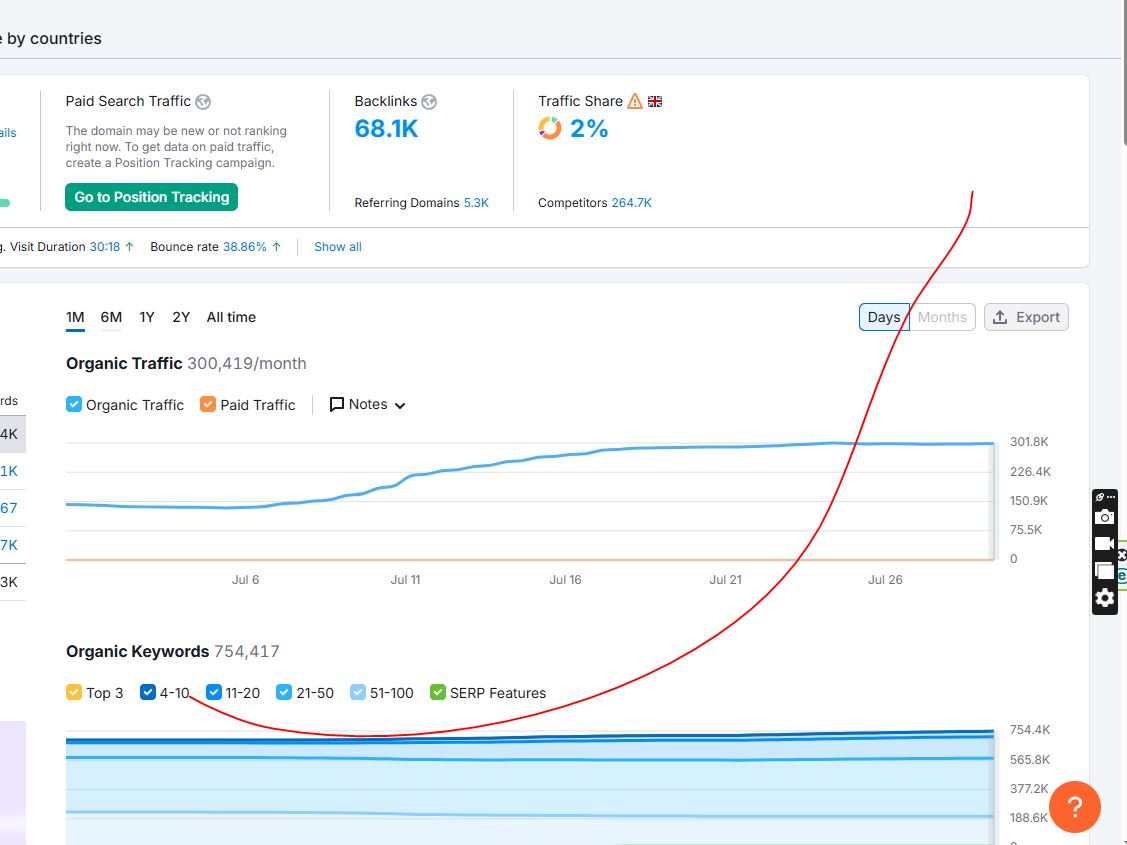Click the Organic Keywords 754,417 heading
Viewport: 1127px width, 845px height.
pos(172,652)
